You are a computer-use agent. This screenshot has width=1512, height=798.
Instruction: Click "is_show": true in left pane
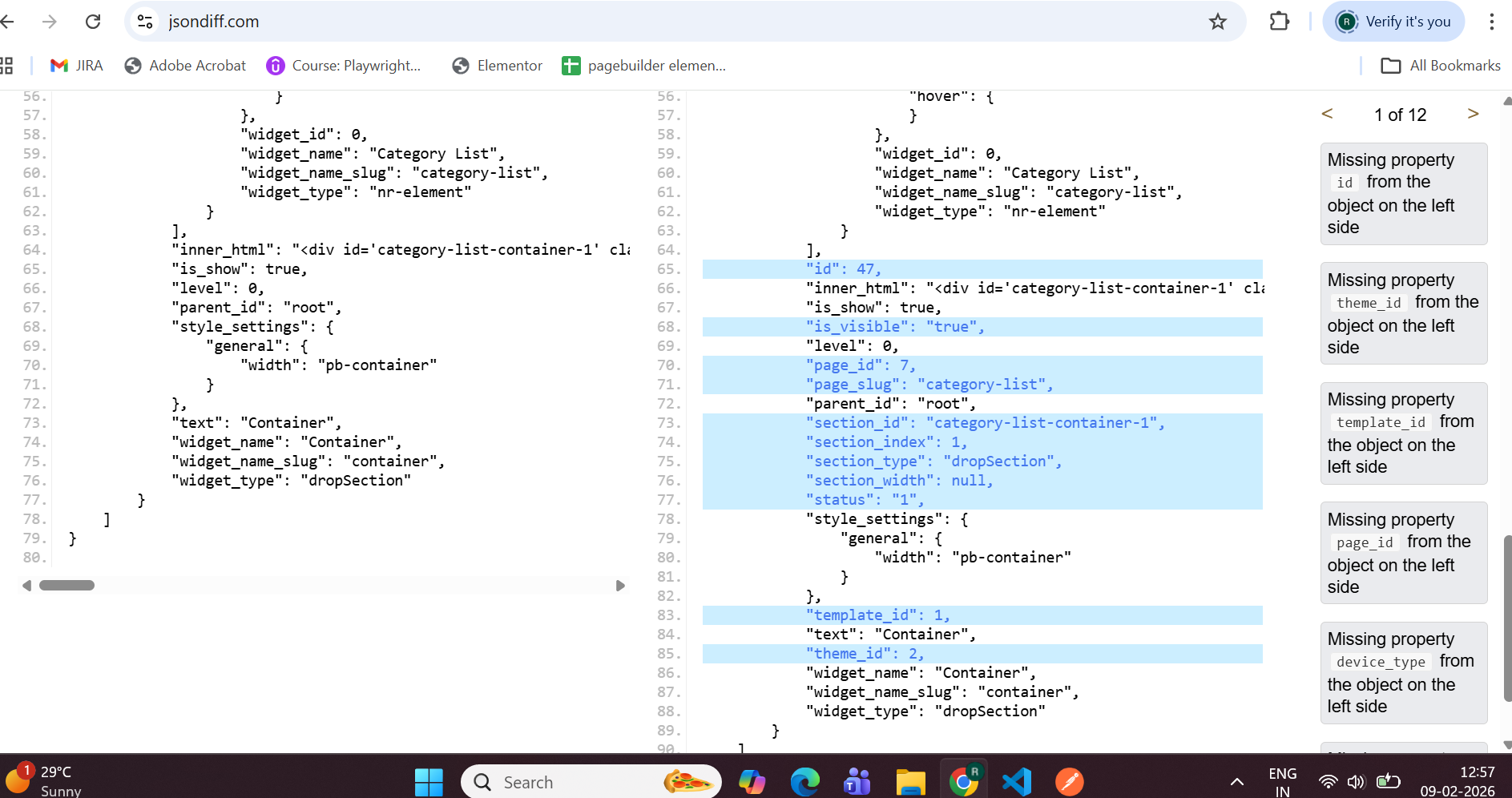tap(240, 269)
